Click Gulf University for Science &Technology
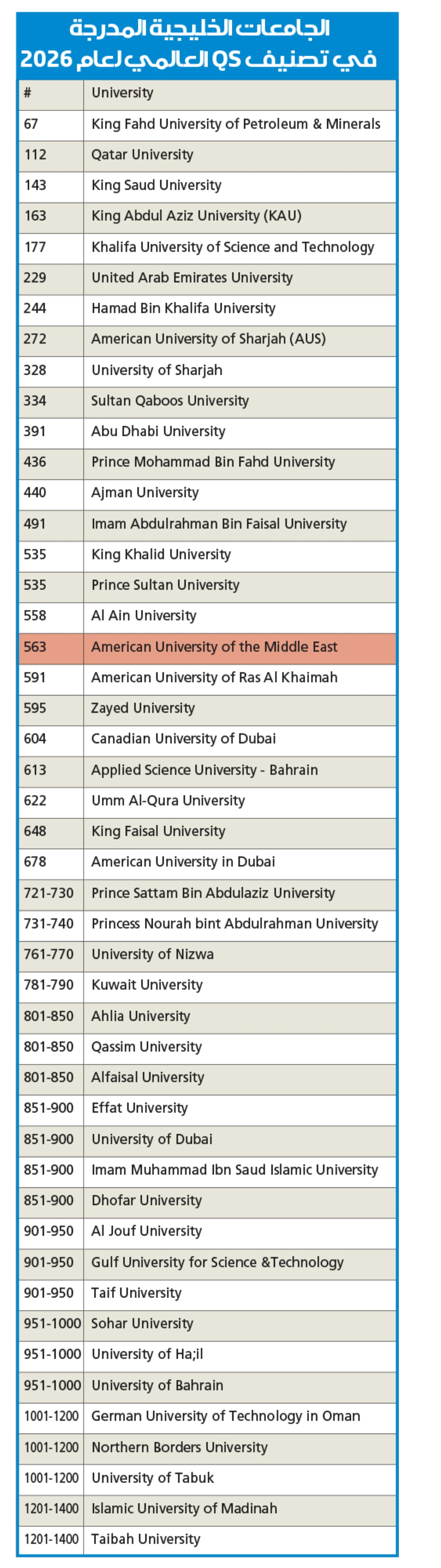This screenshot has height=1568, width=441. [x=217, y=1262]
